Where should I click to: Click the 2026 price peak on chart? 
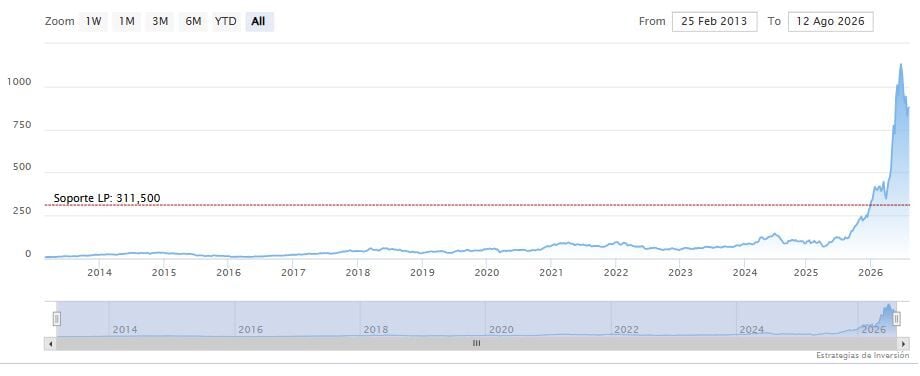901,65
